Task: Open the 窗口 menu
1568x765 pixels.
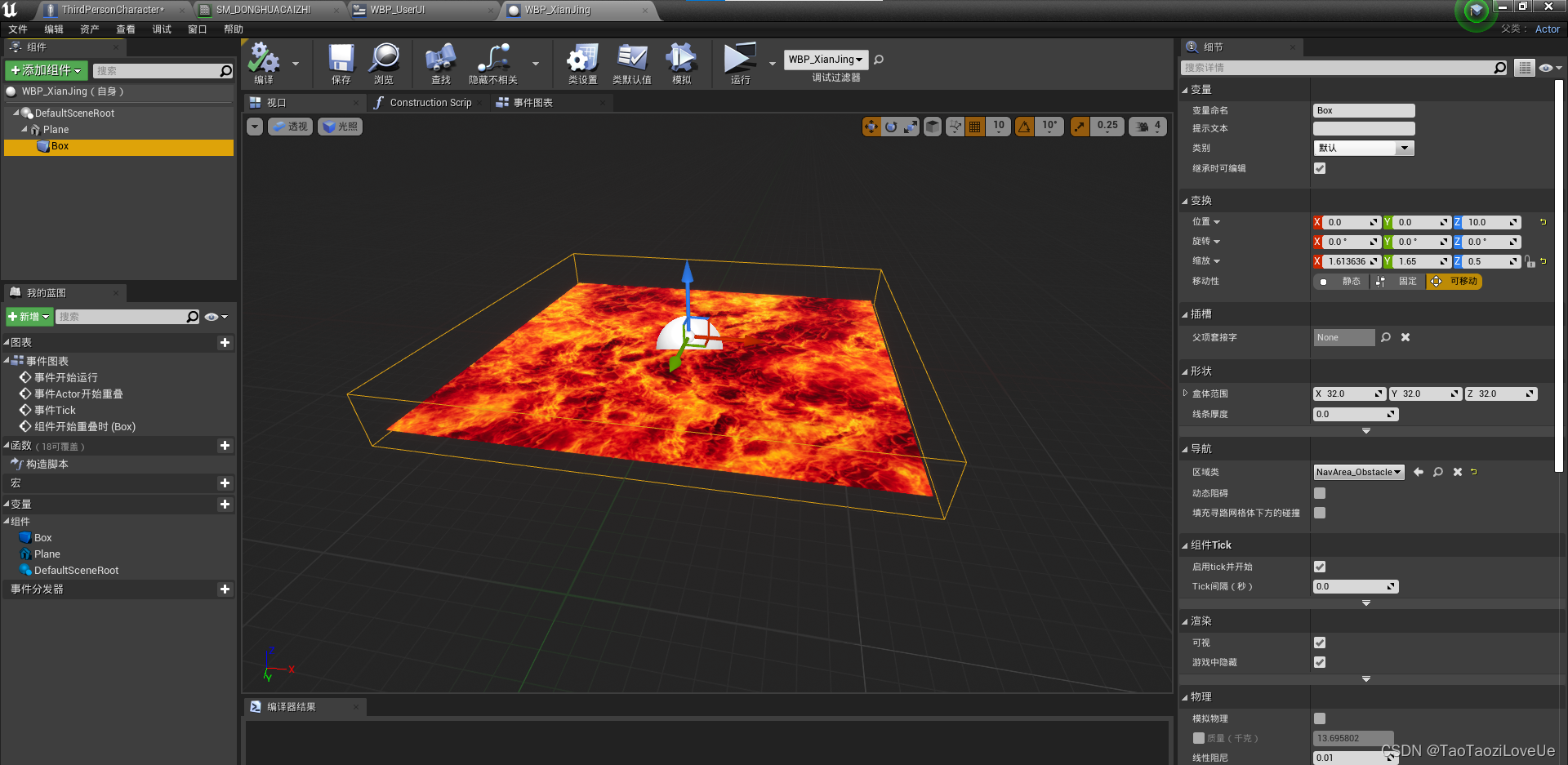Action: click(x=197, y=29)
